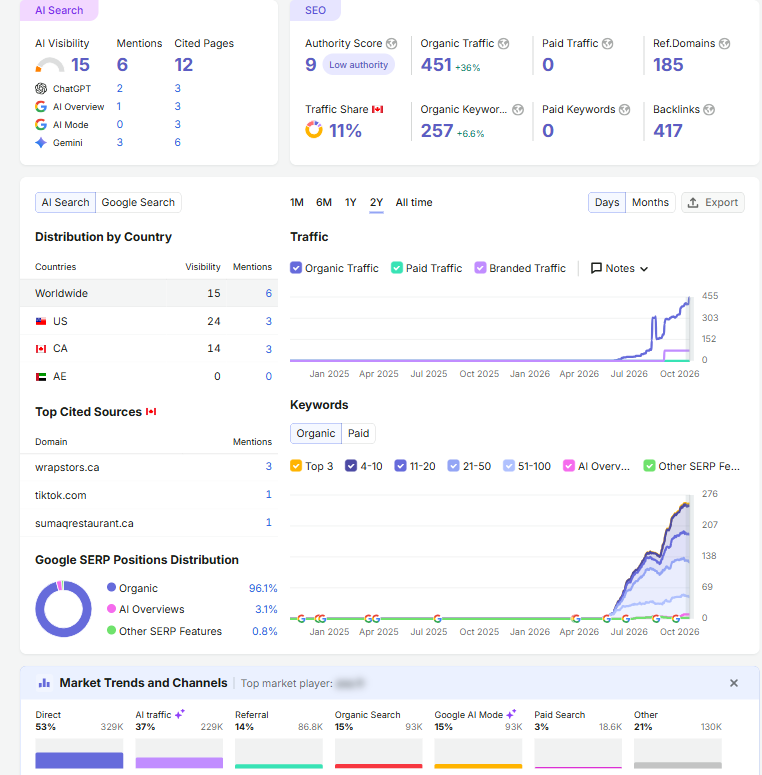Click the Organic Search channel red bar

point(379,766)
